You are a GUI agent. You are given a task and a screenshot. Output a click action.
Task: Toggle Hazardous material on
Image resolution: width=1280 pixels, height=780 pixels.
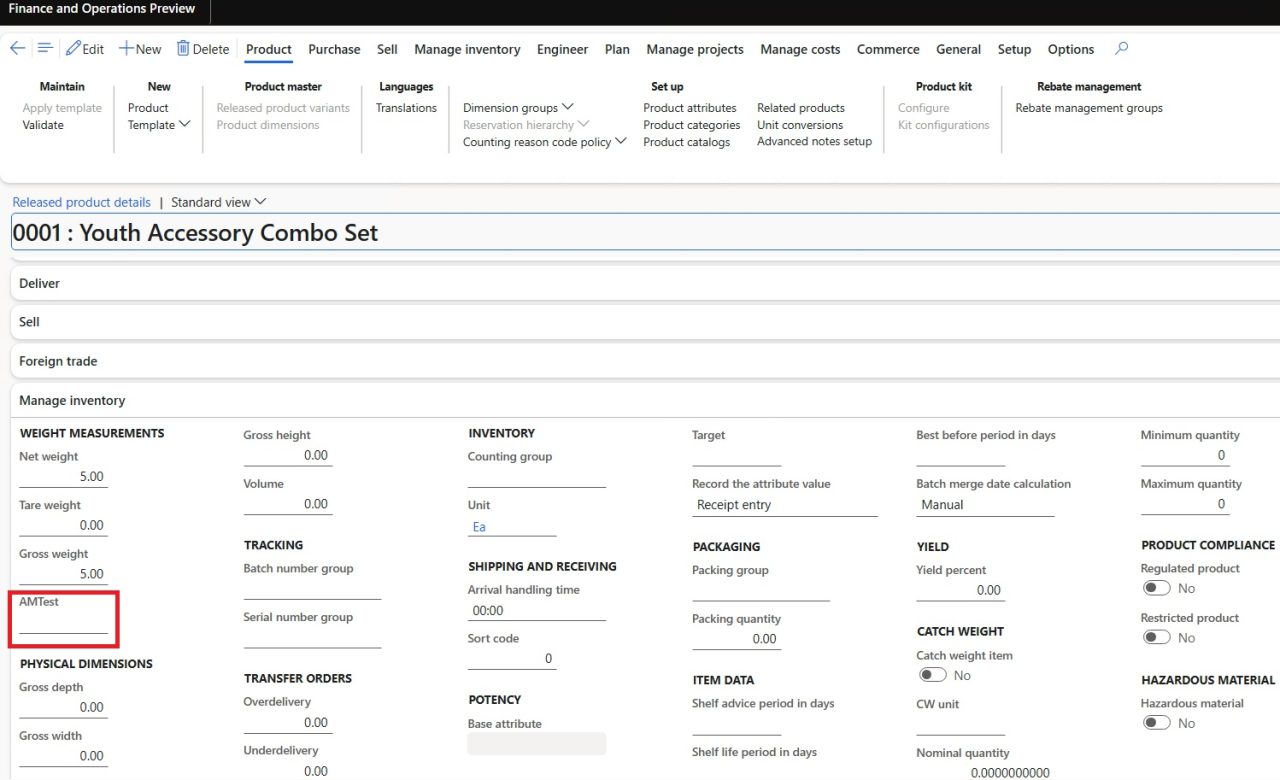click(1157, 722)
